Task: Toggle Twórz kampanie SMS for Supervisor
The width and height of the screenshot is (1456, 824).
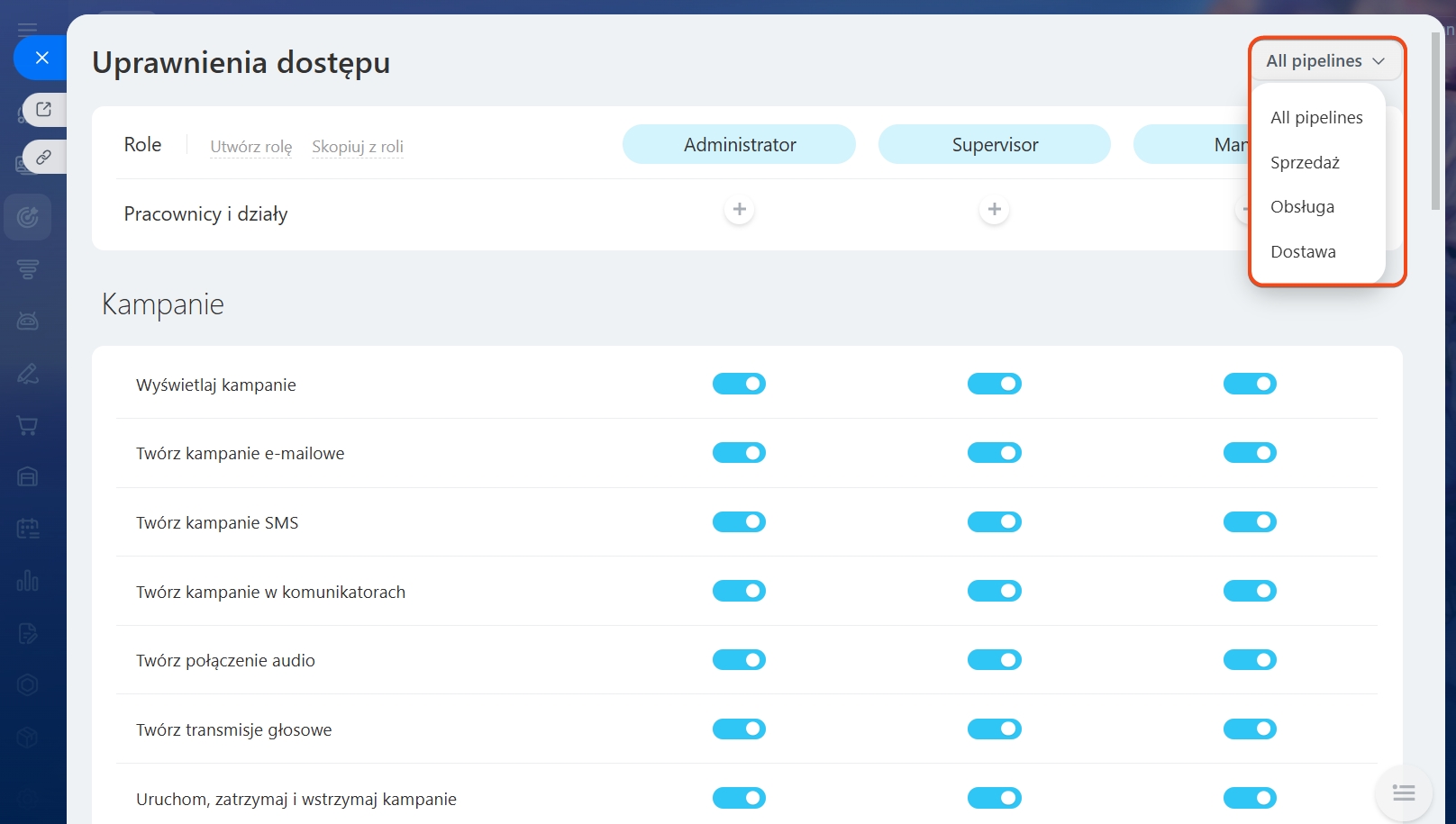Action: pyautogui.click(x=995, y=521)
